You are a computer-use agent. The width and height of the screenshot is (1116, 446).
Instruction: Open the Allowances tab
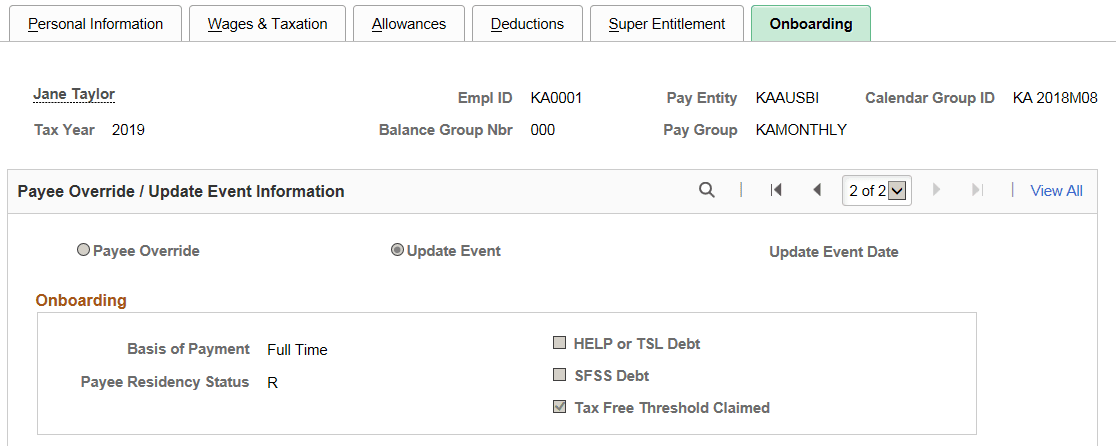(408, 23)
